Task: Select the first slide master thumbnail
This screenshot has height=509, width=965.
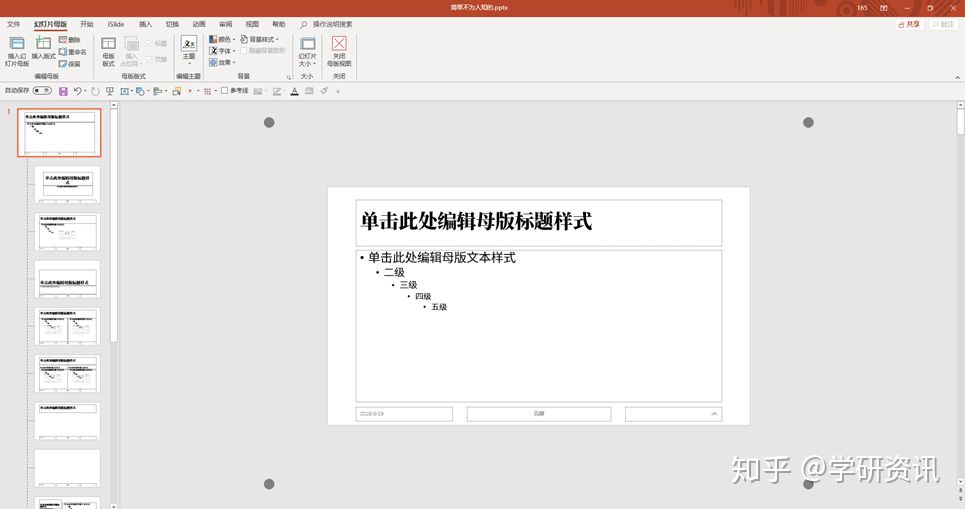Action: pyautogui.click(x=59, y=133)
